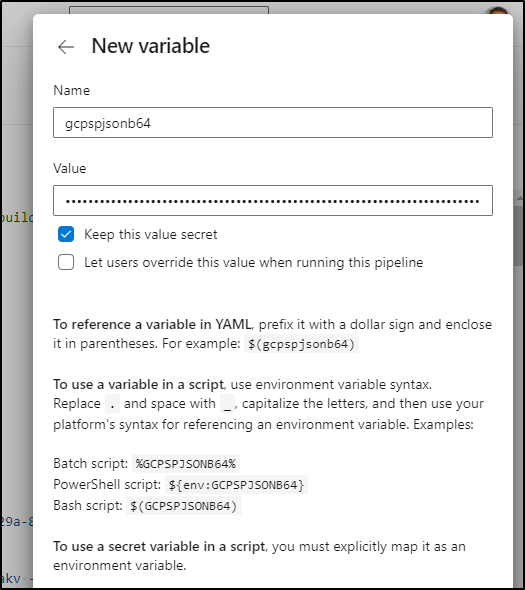This screenshot has width=525, height=590.
Task: Click the checkmark in Keep this value secret
Action: (66, 234)
